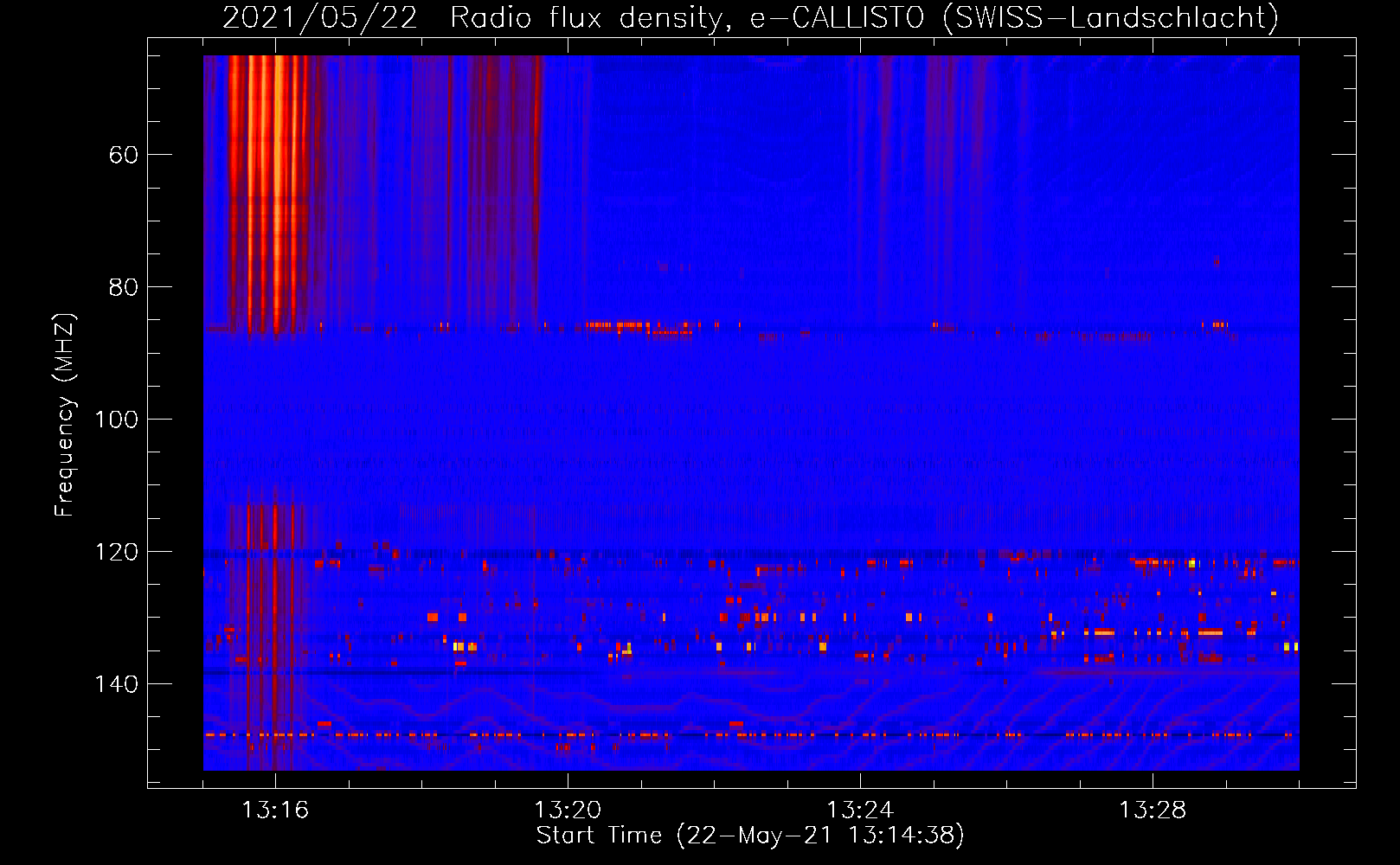Click the 100 frequency tick label

115,420
